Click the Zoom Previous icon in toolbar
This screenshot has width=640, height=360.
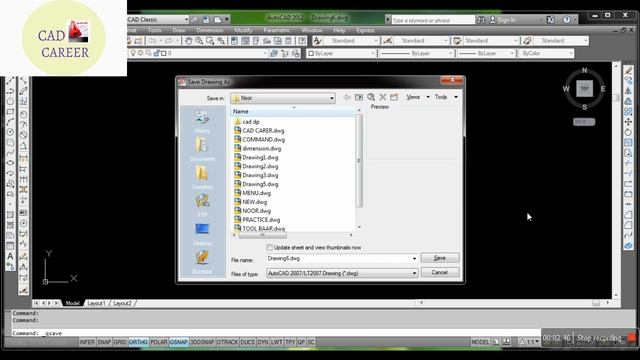pos(221,41)
